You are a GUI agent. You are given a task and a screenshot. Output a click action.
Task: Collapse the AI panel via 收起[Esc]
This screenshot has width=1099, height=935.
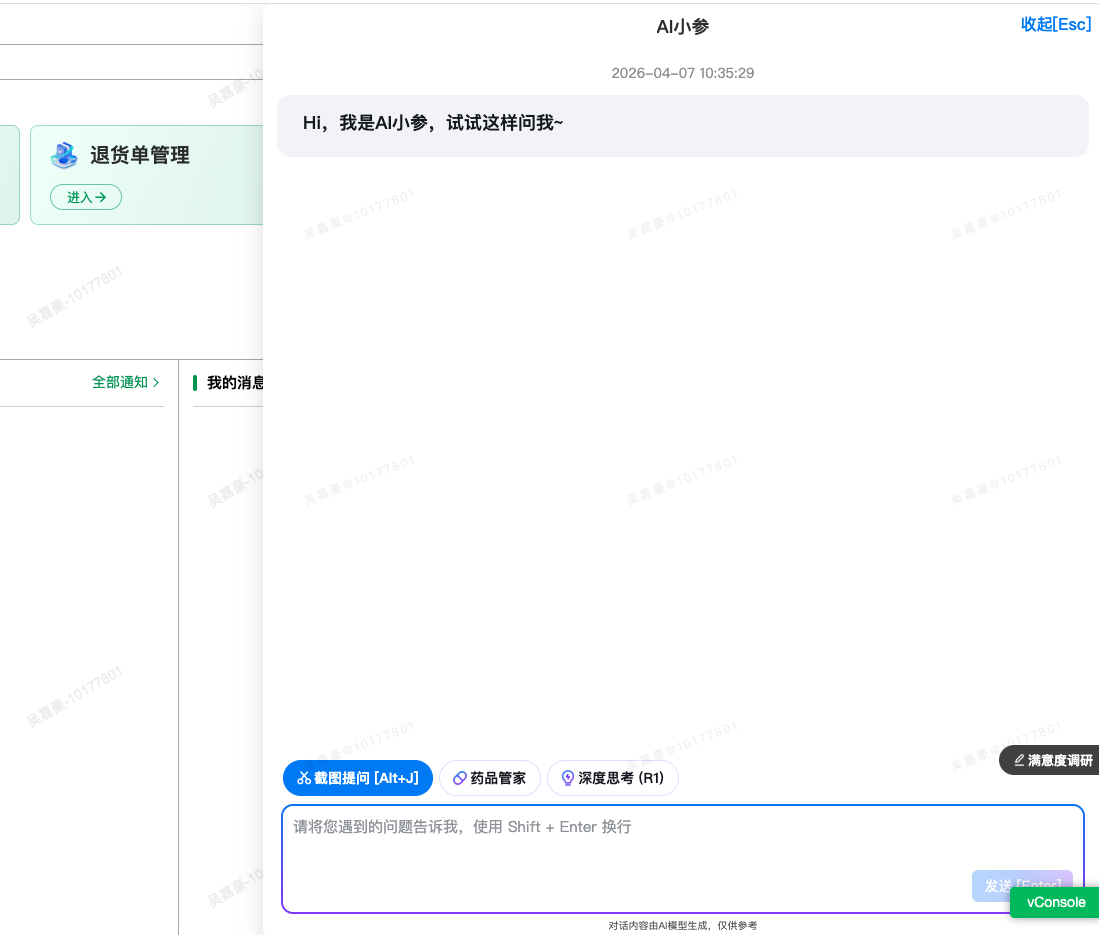tap(1055, 24)
